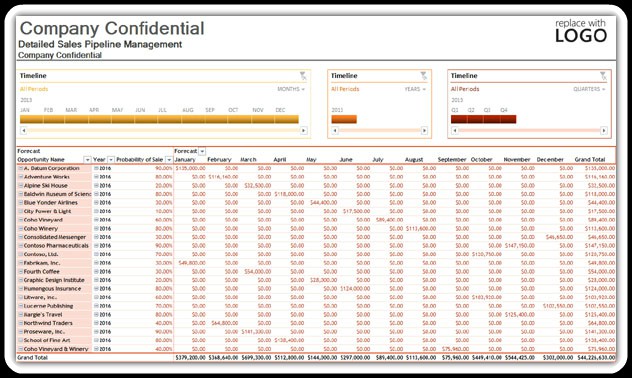This screenshot has width=632, height=378.
Task: Open the Year column filter dropdown
Action: point(111,160)
